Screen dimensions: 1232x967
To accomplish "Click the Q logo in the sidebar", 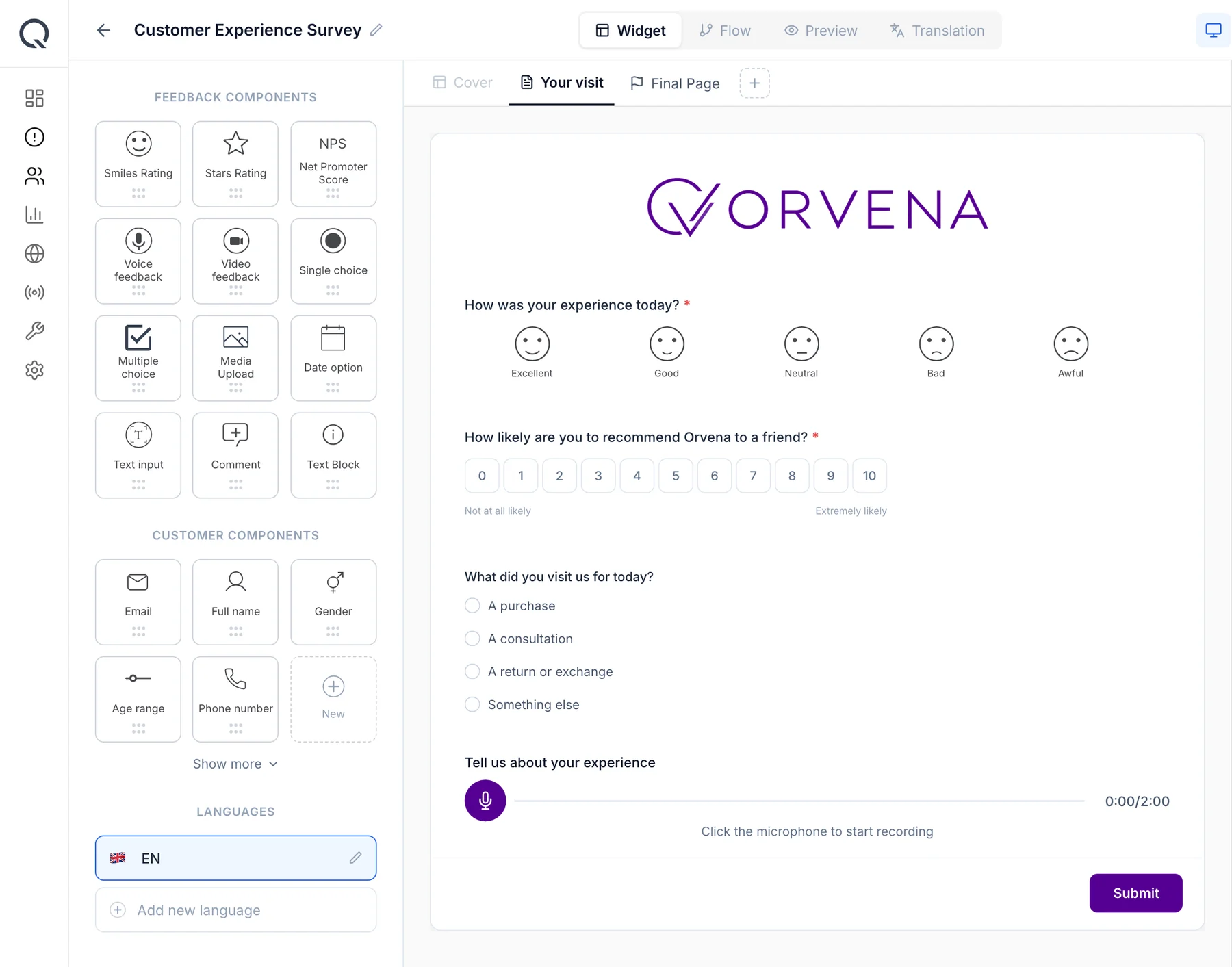I will click(x=34, y=32).
